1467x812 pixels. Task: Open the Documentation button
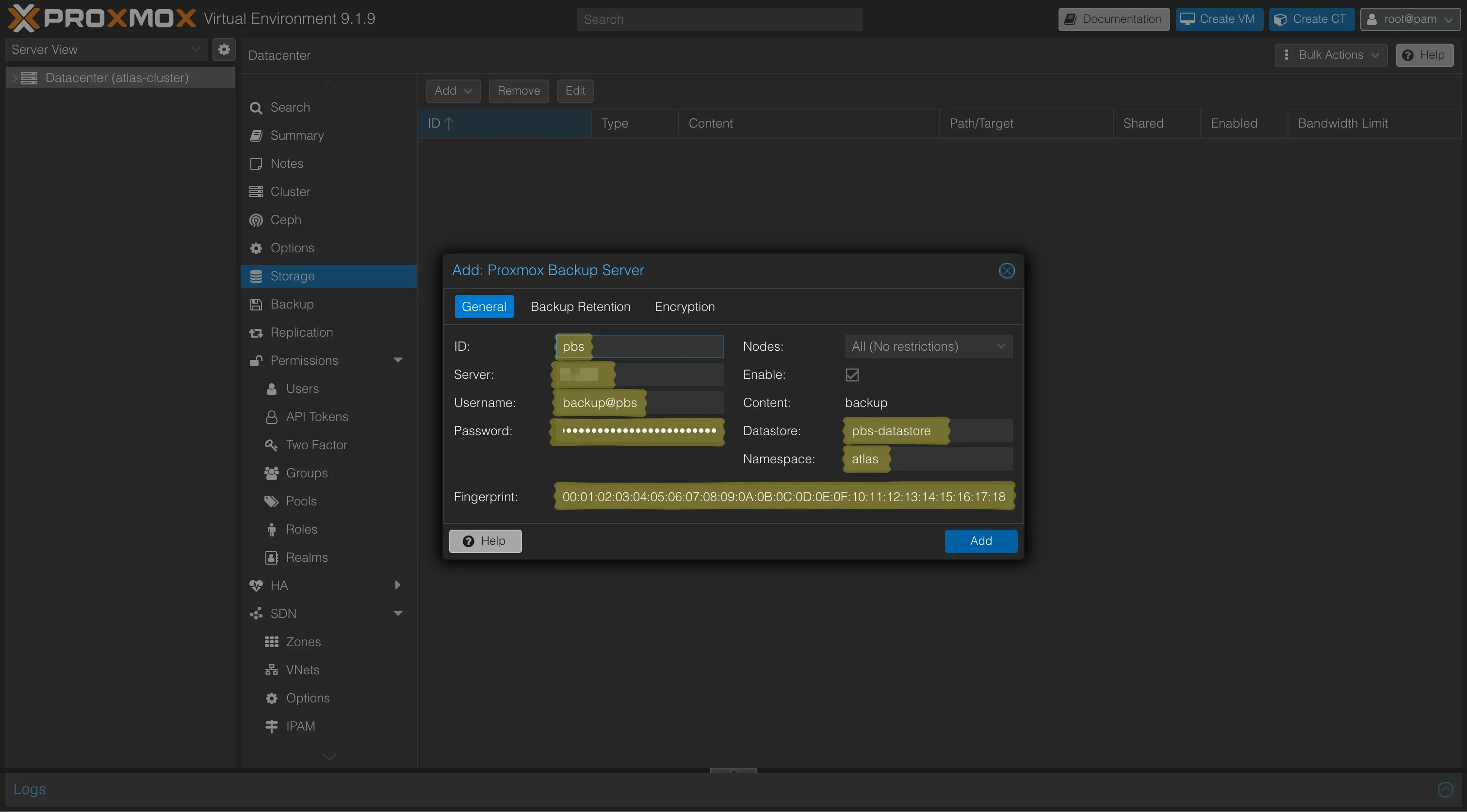(x=1113, y=19)
